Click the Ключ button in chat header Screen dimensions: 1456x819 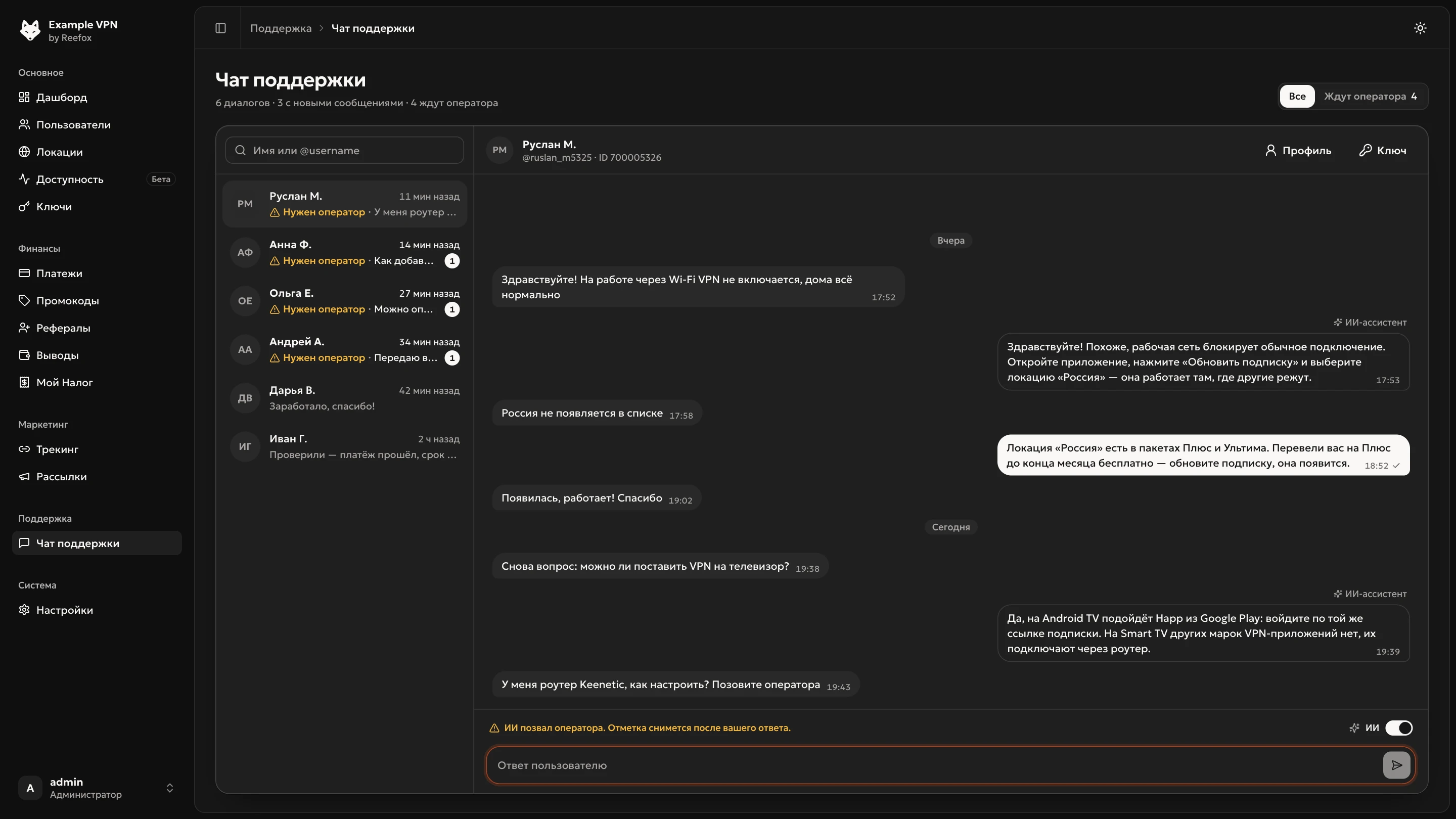coord(1383,150)
